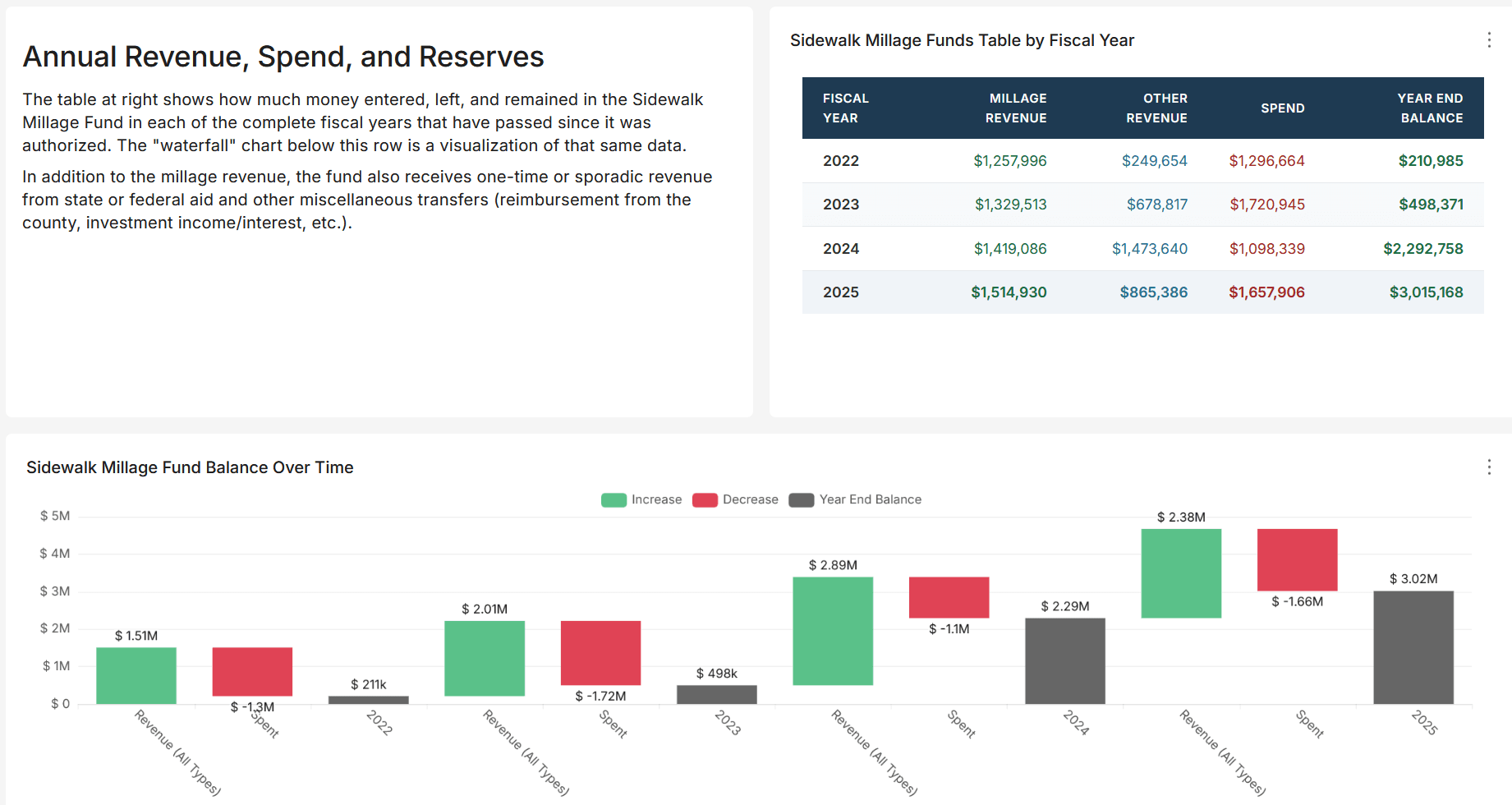Click the red $-1.1M spent bar
The height and width of the screenshot is (805, 1512).
pos(949,597)
